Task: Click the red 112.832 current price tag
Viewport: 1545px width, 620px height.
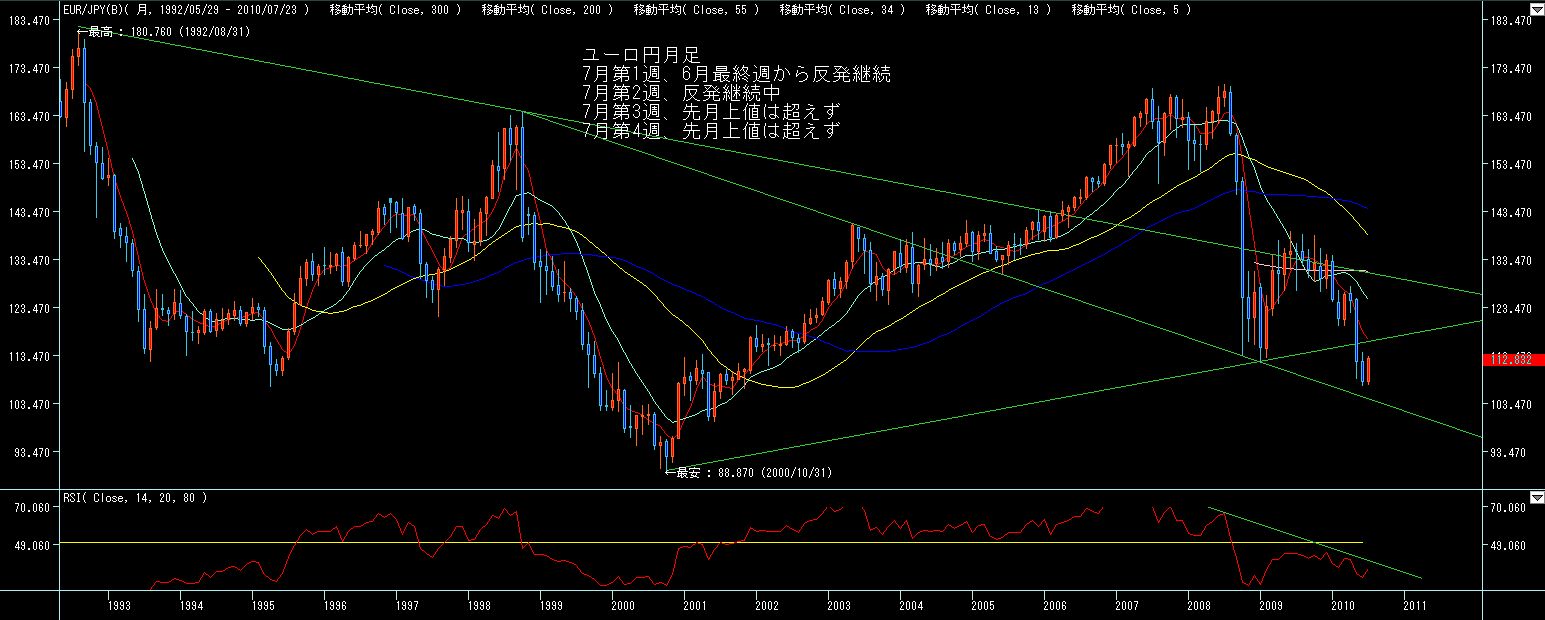Action: 1516,360
